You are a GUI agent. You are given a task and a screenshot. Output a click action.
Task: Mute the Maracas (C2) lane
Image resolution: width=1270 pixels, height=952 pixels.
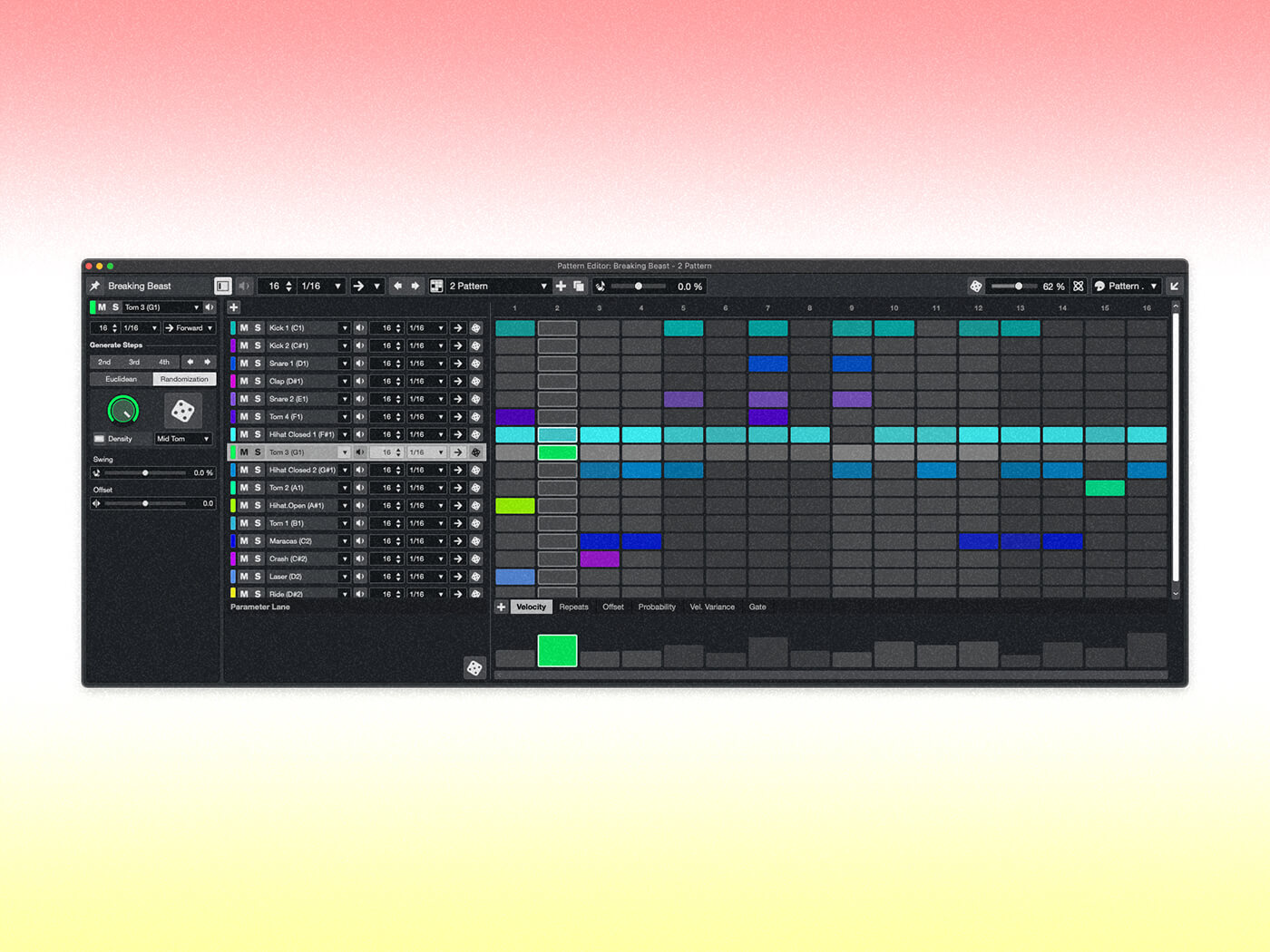[243, 541]
